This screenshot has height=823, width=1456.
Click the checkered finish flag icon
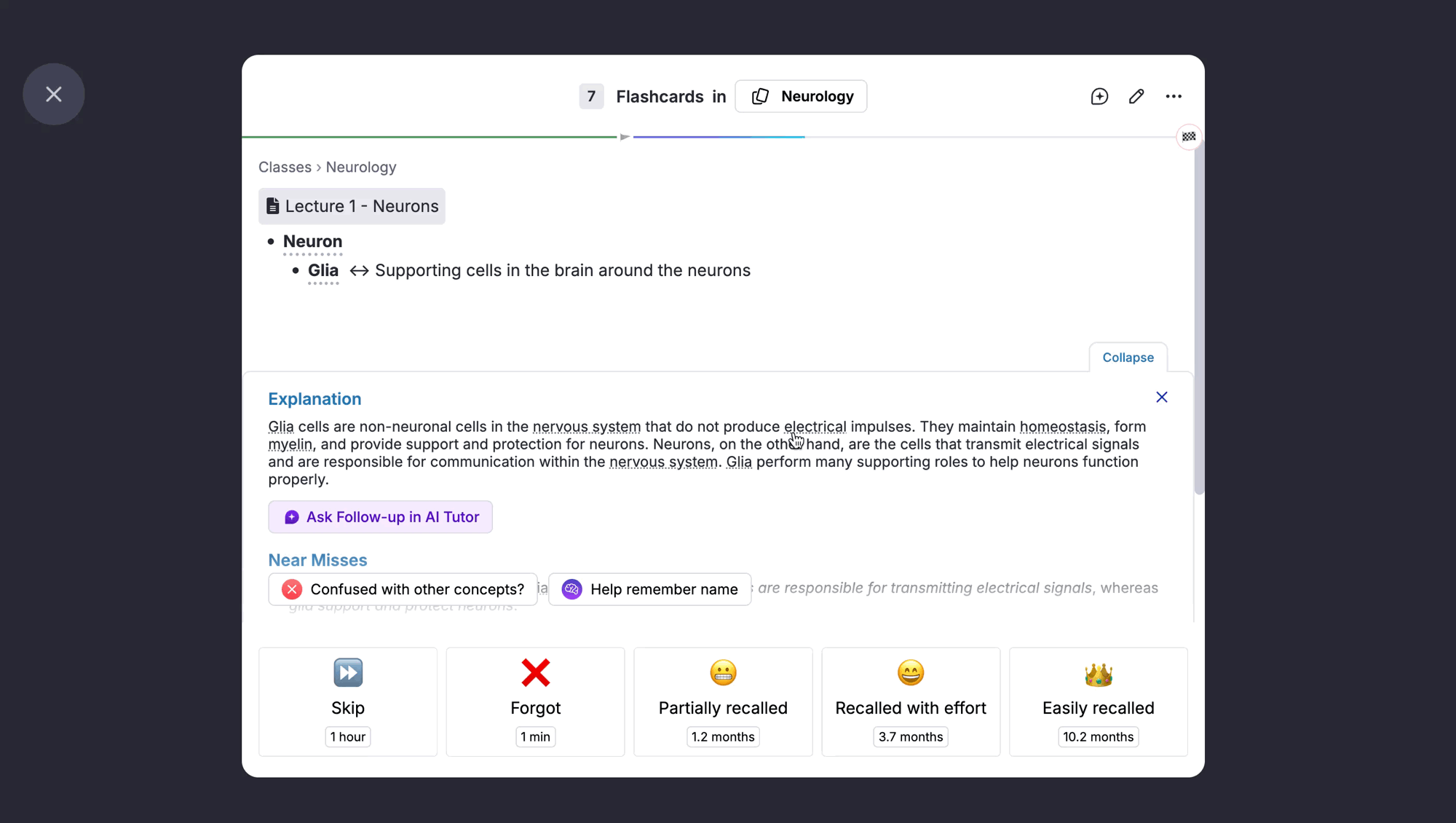coord(1189,136)
